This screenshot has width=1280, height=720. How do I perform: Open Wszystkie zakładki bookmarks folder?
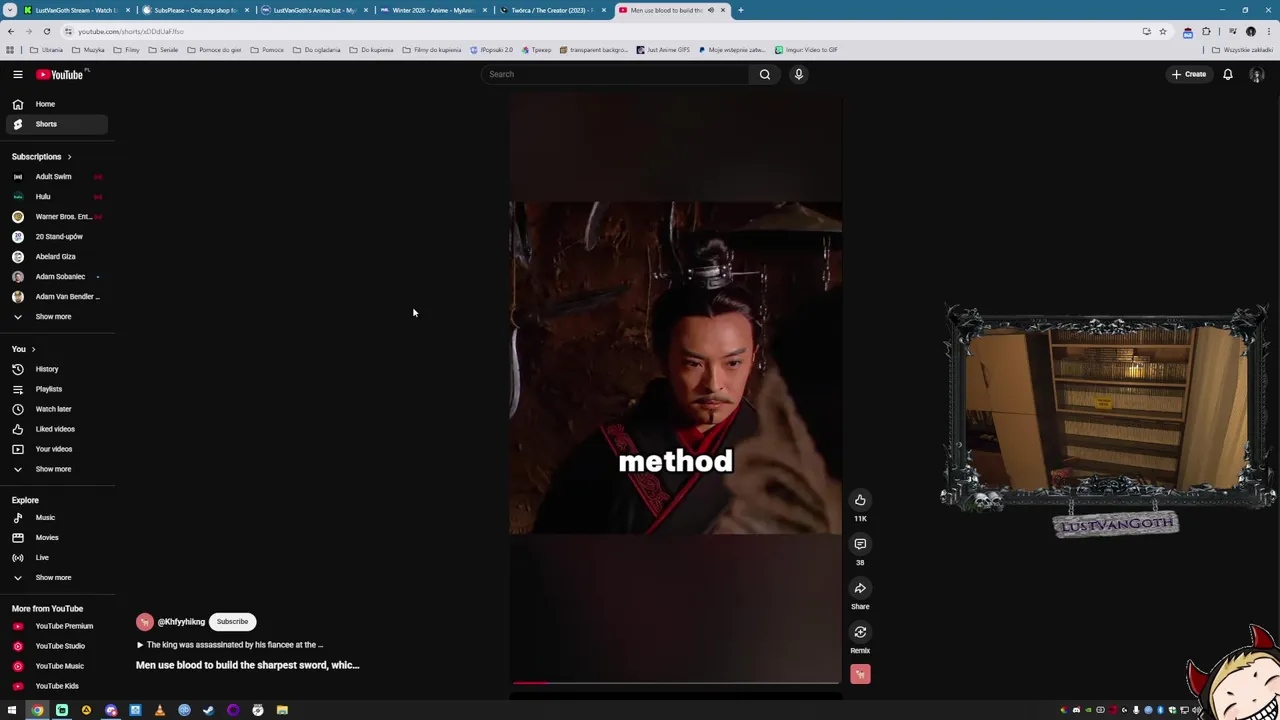tap(1244, 50)
